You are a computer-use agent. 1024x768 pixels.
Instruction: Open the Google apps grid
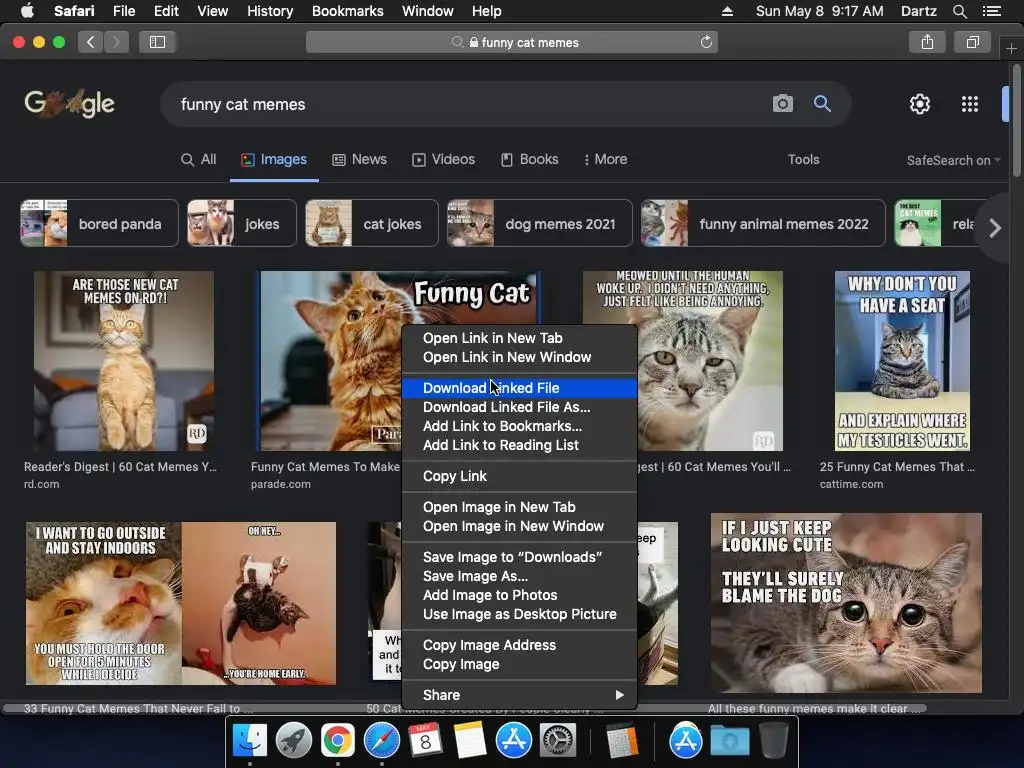[970, 104]
